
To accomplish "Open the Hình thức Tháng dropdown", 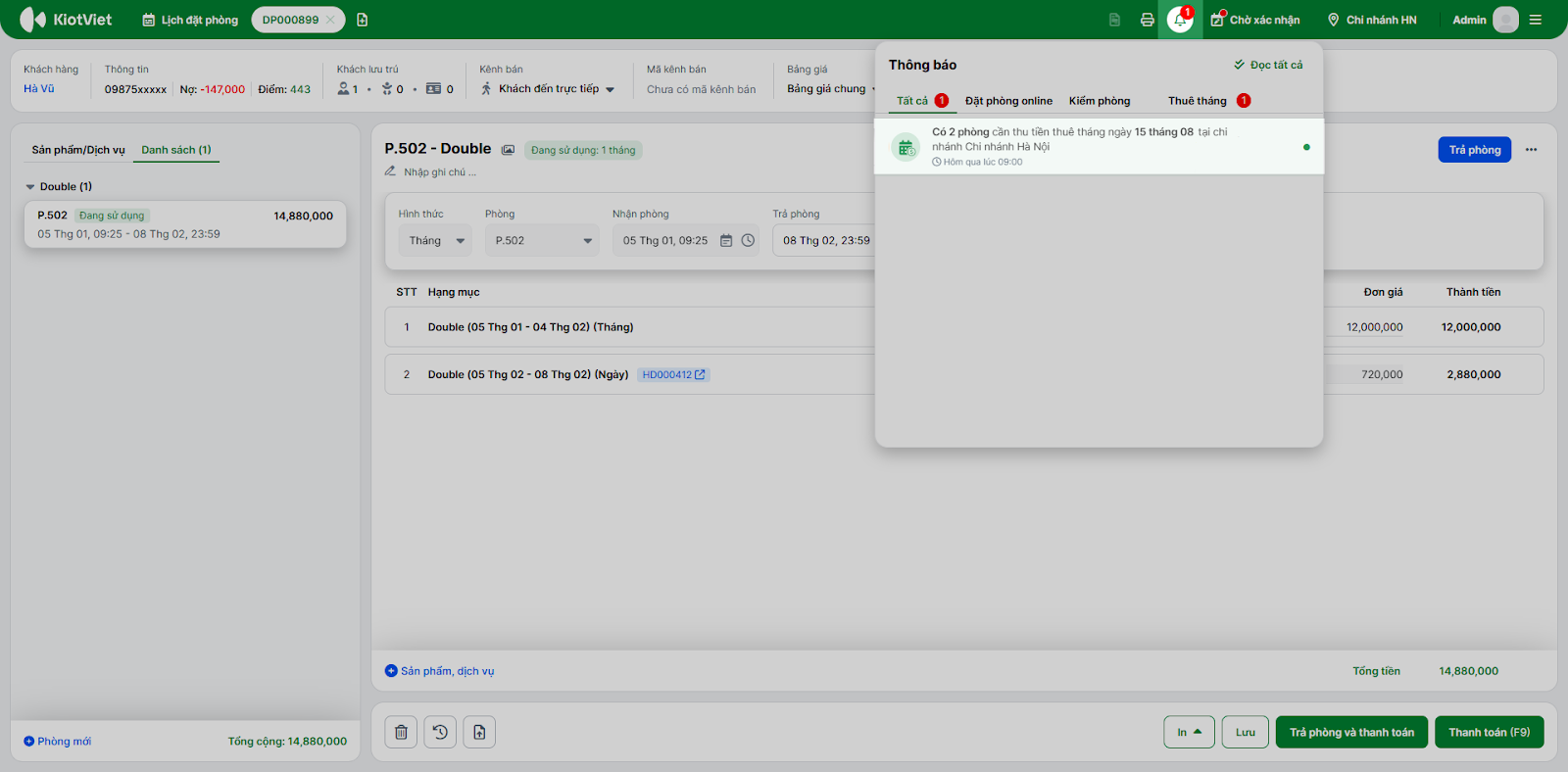I will (435, 241).
